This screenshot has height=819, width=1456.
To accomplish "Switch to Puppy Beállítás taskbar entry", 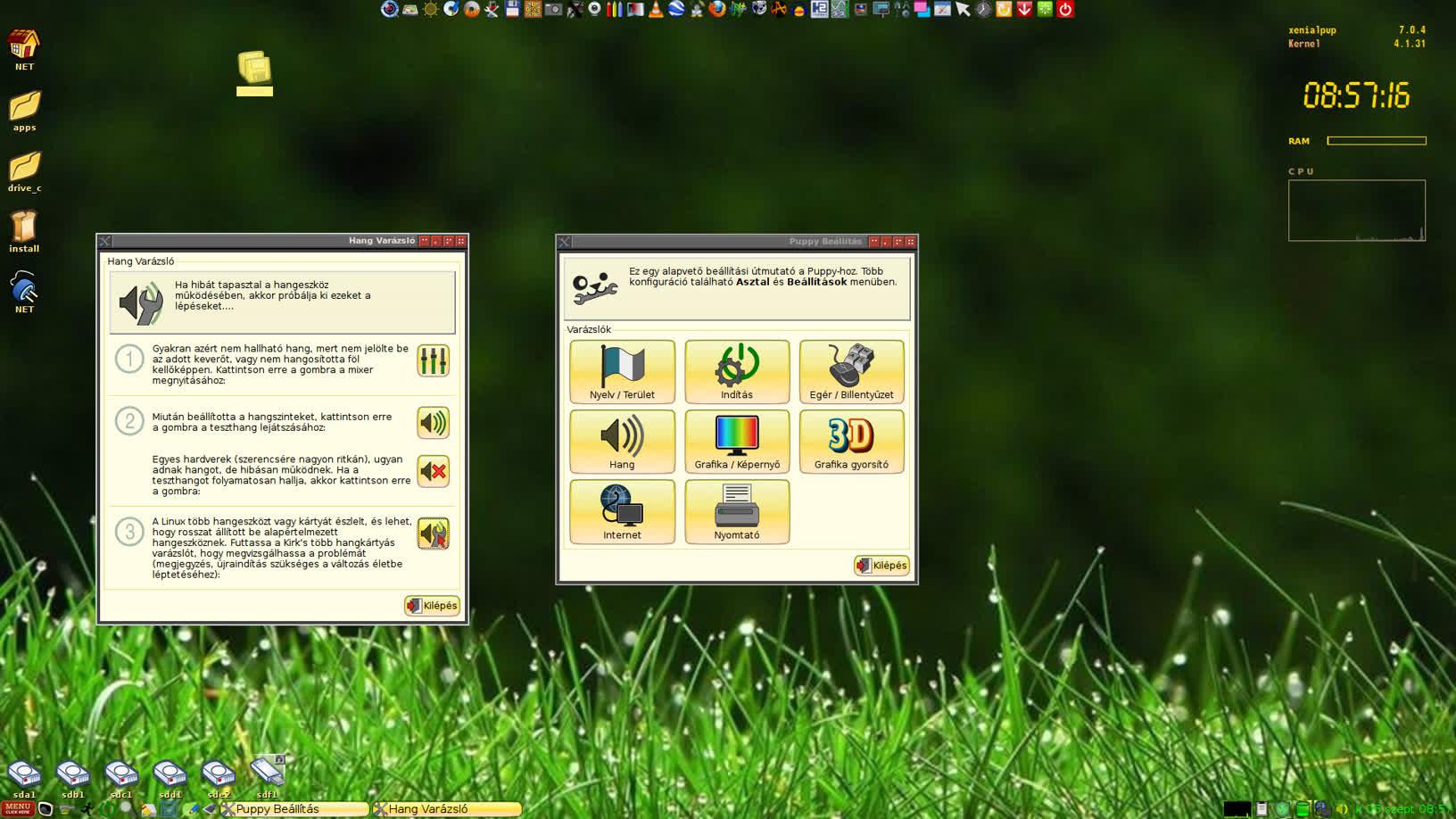I will pos(294,809).
